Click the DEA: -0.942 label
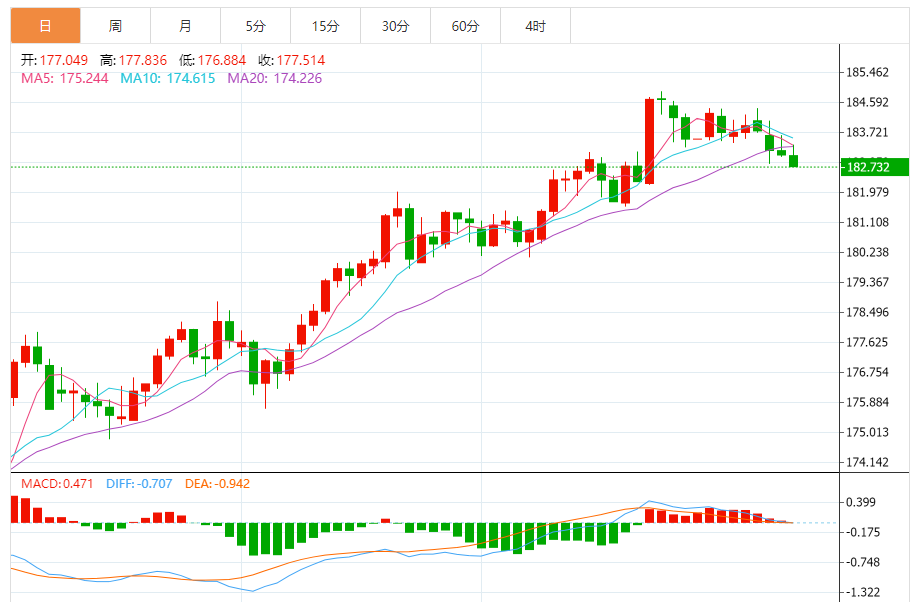The height and width of the screenshot is (602, 914). click(217, 484)
